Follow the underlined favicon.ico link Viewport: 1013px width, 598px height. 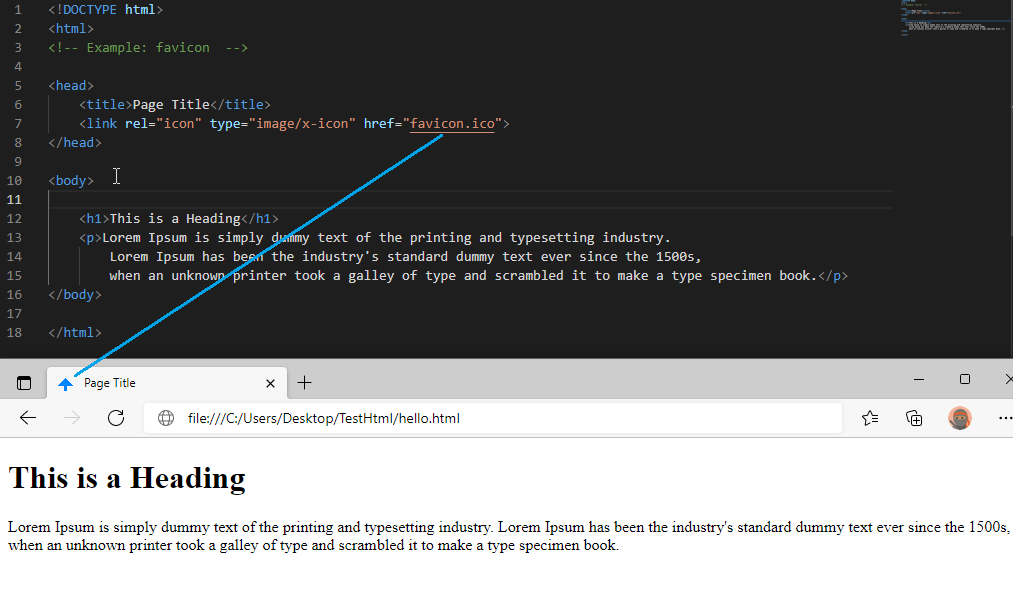point(452,123)
